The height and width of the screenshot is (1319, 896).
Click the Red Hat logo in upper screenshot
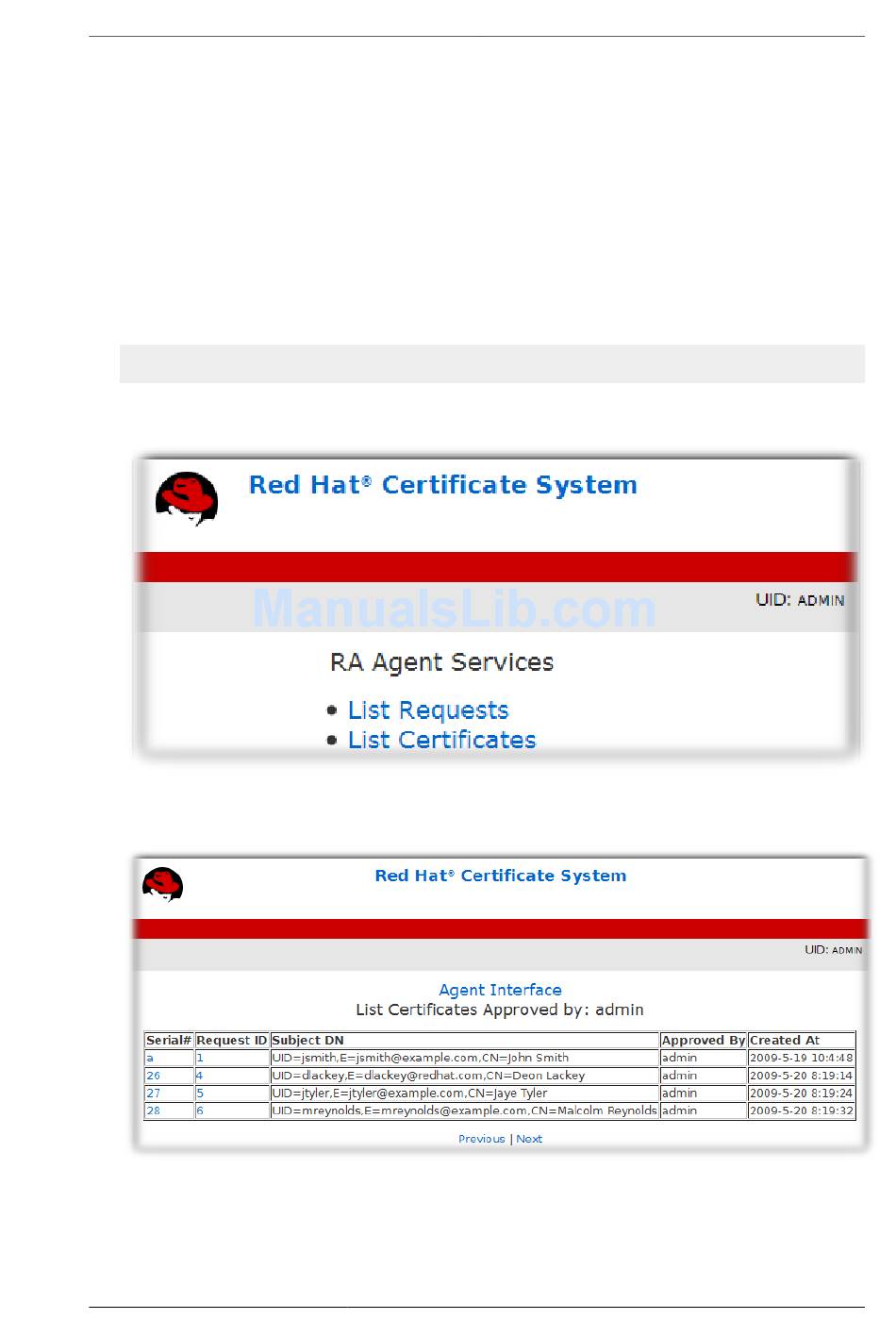click(187, 498)
